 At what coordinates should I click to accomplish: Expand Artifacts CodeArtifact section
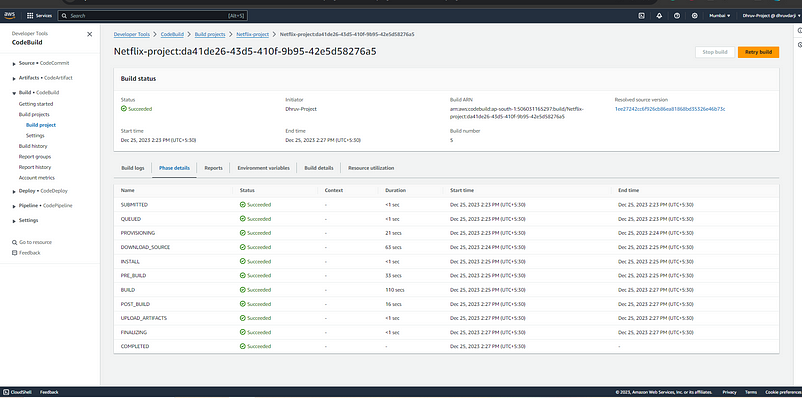(x=14, y=78)
